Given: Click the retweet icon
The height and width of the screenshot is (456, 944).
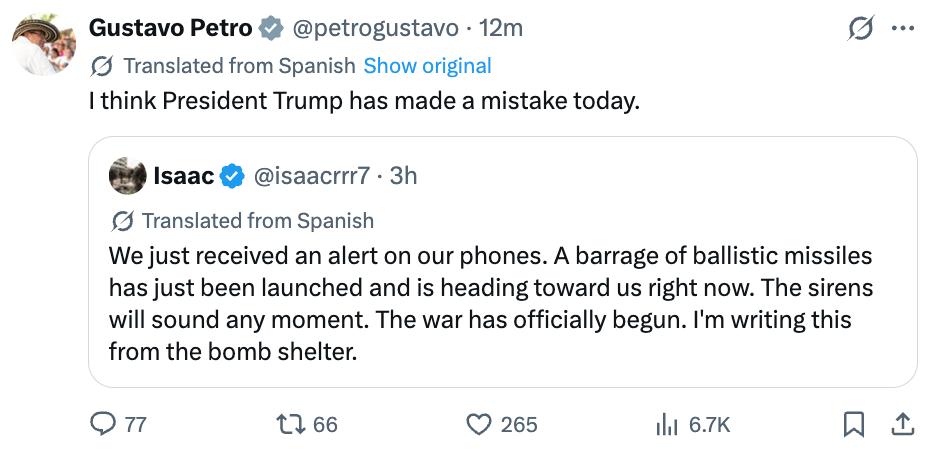Looking at the screenshot, I should (x=290, y=424).
